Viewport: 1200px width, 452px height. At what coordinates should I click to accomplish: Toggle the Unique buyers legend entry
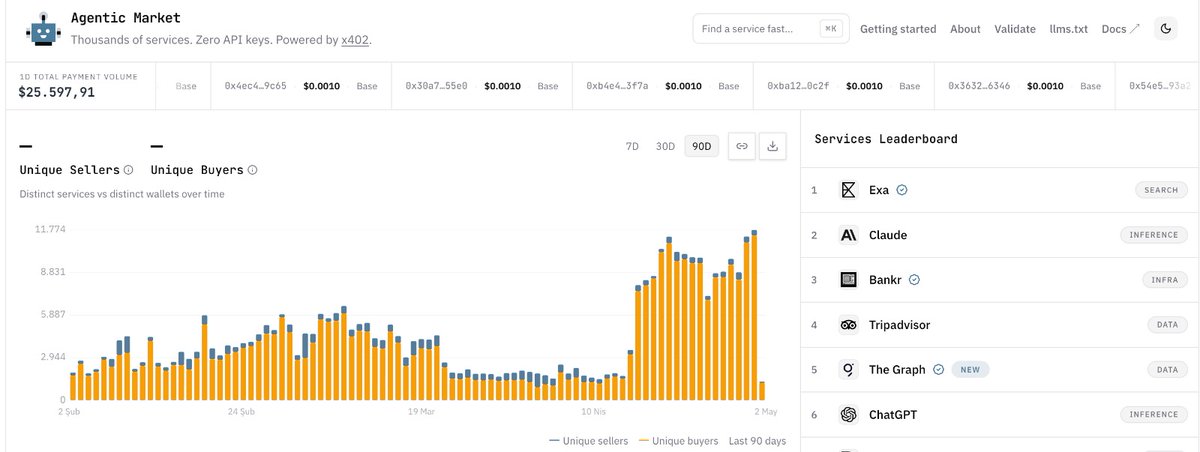pyautogui.click(x=677, y=440)
